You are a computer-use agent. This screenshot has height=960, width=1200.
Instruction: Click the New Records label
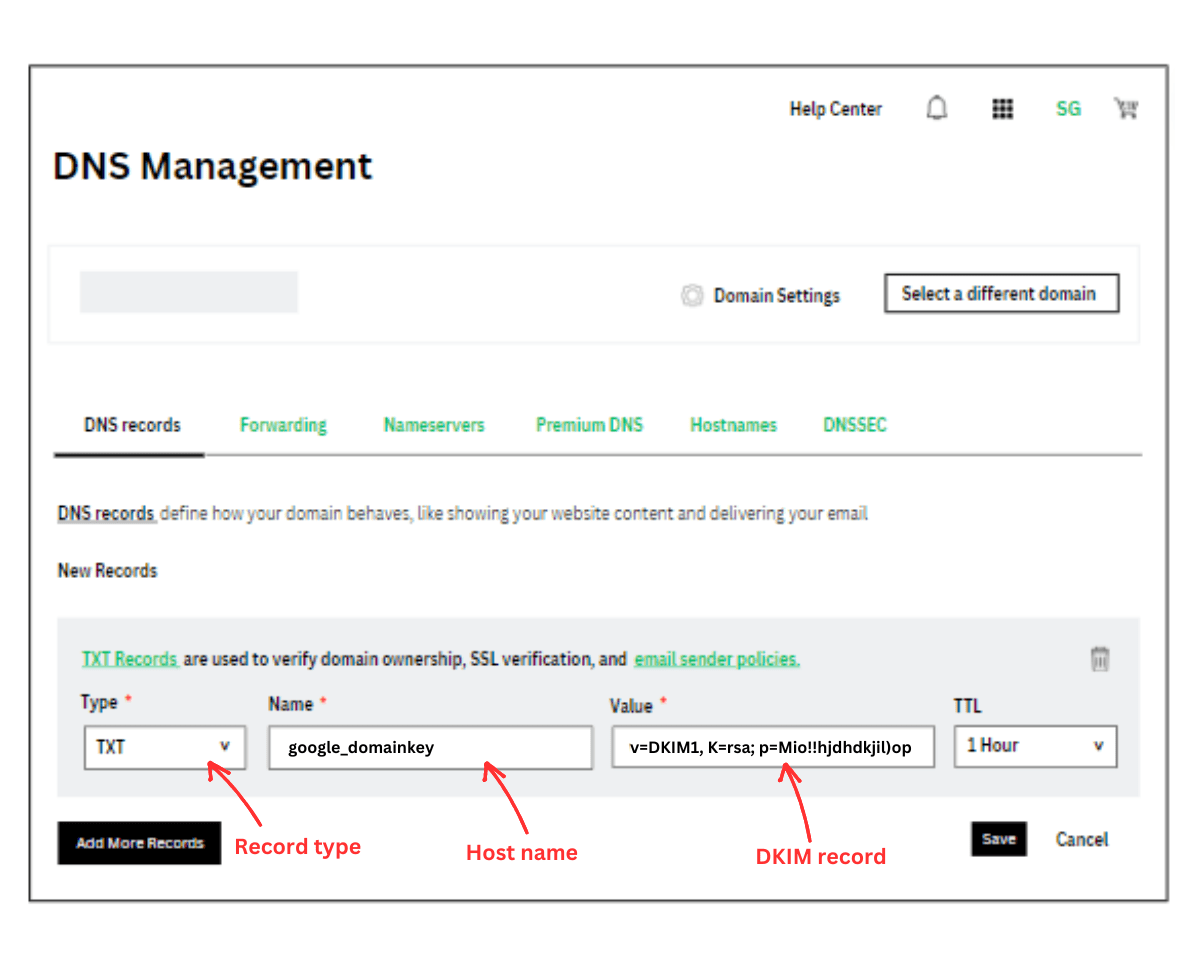coord(107,571)
